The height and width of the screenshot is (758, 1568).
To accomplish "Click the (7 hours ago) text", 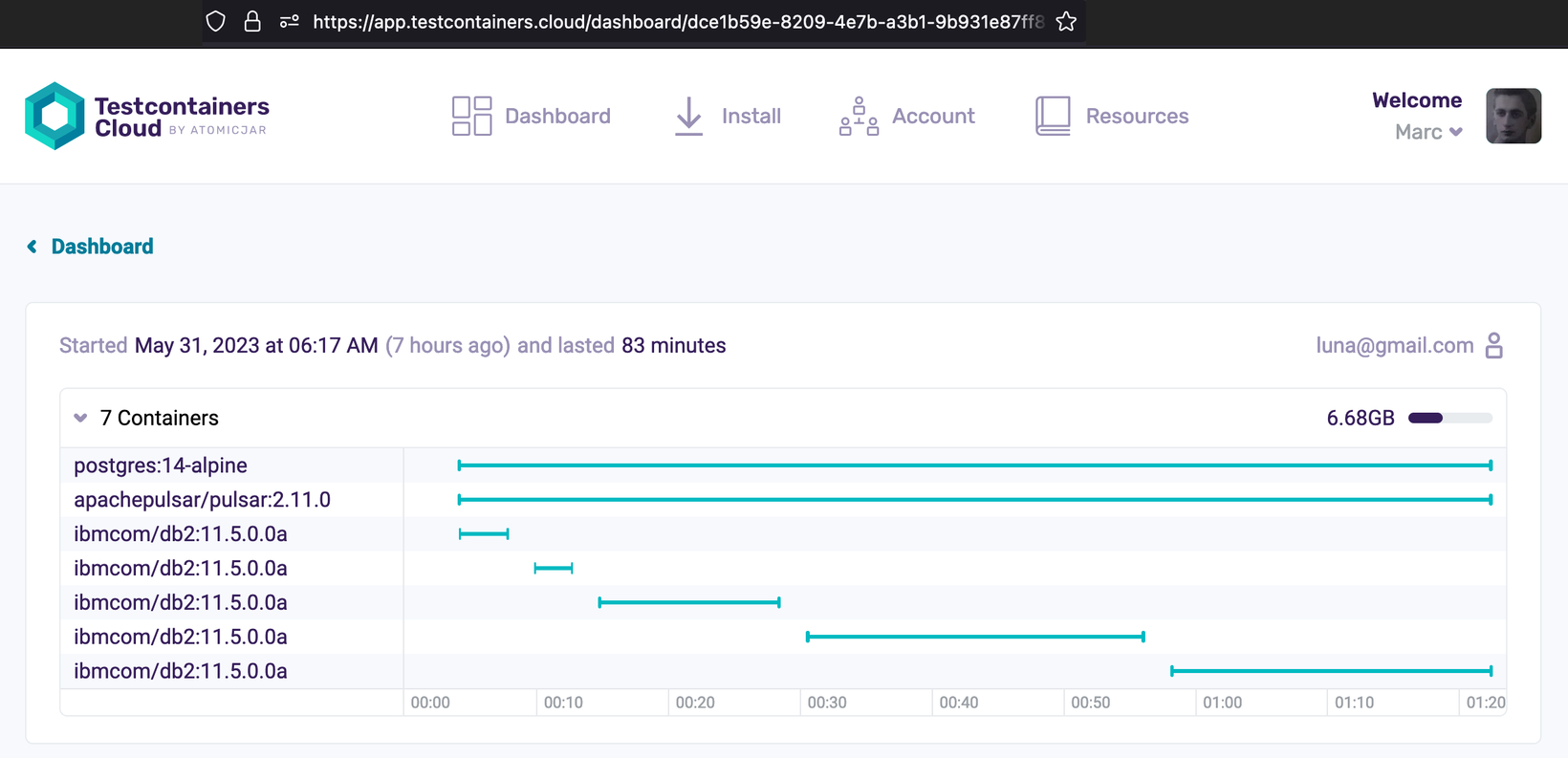I will (447, 345).
